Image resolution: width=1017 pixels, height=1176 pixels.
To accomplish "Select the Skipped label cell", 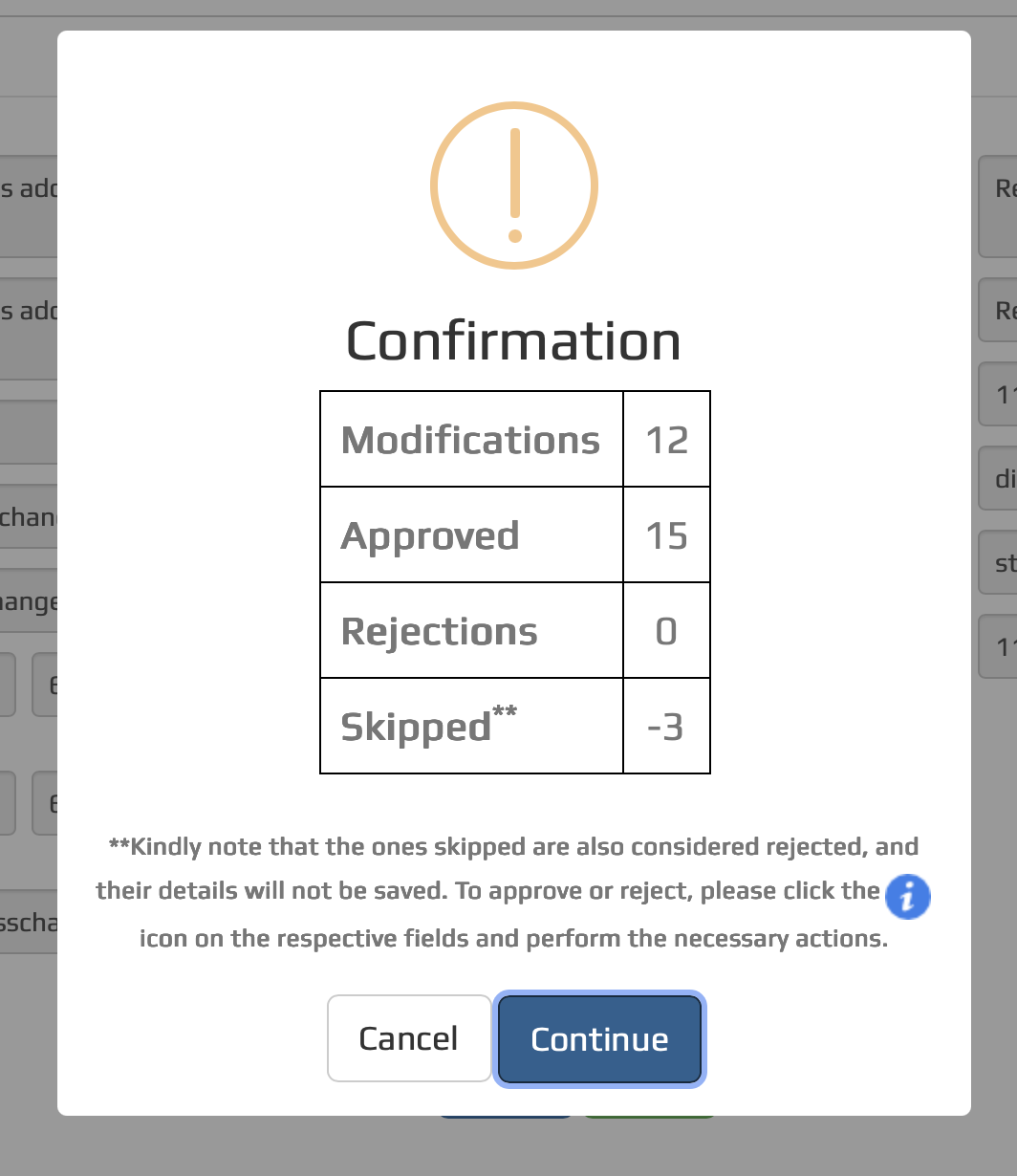I will pos(471,727).
